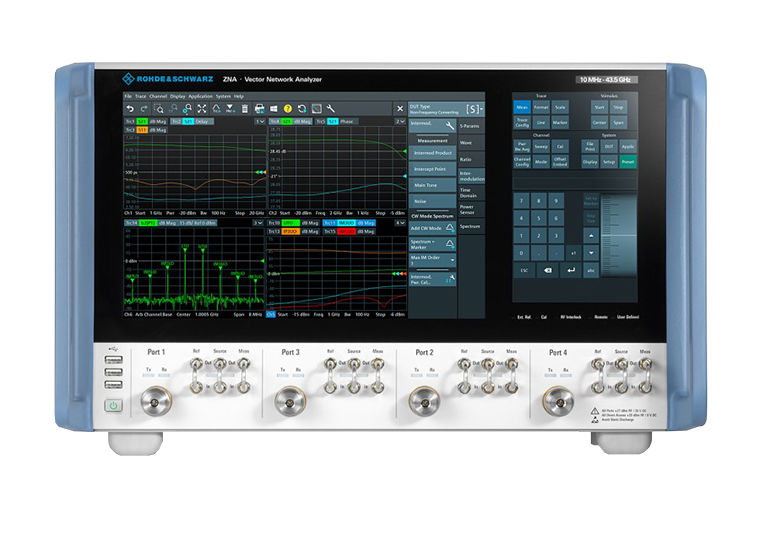Image resolution: width=760 pixels, height=550 pixels.
Task: Click the green Preset hardkey
Action: [x=628, y=161]
